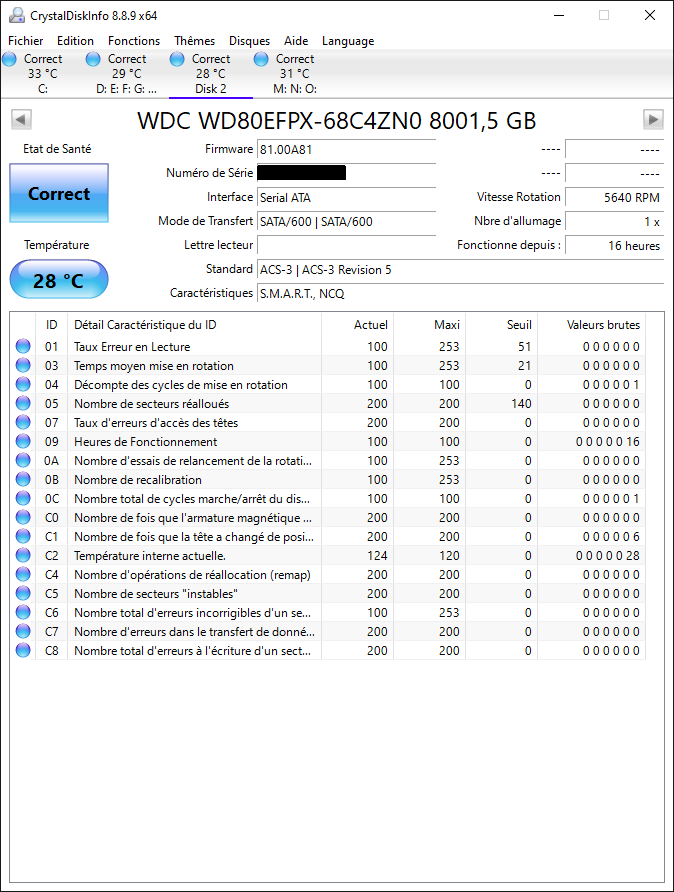Image resolution: width=674 pixels, height=892 pixels.
Task: Click status orb for attribute C4 row
Action: [23, 574]
